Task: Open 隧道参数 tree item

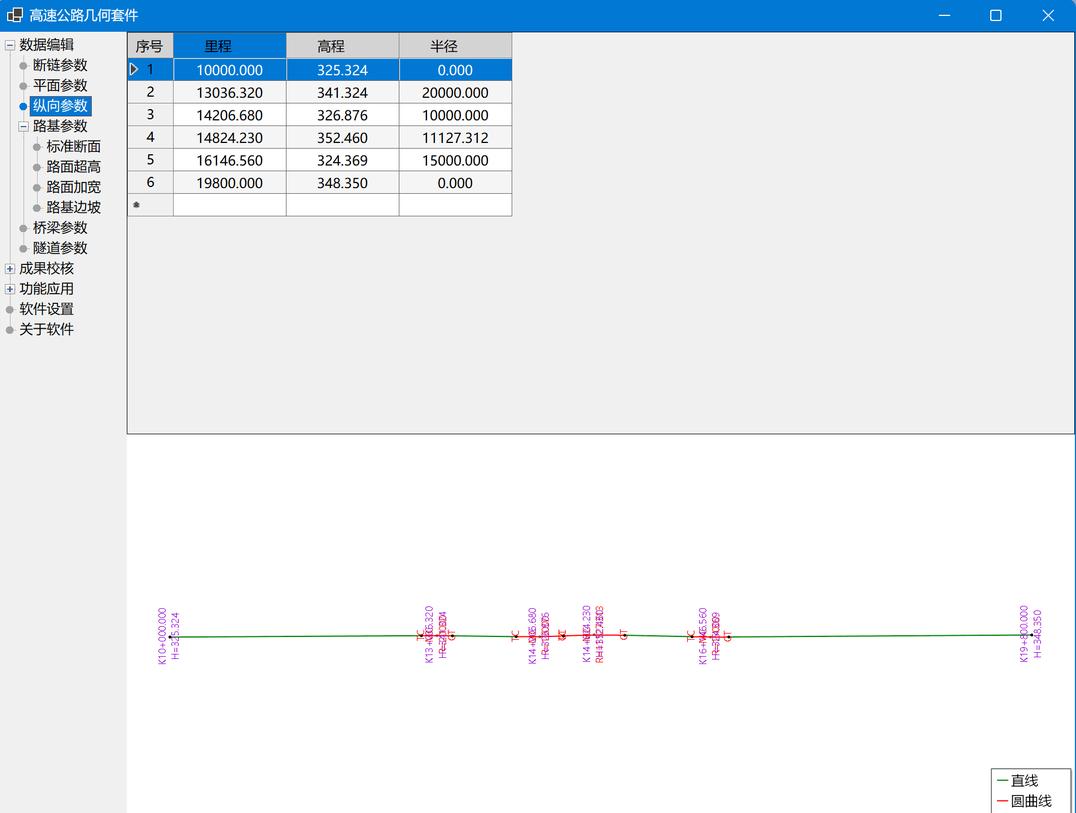Action: (60, 248)
